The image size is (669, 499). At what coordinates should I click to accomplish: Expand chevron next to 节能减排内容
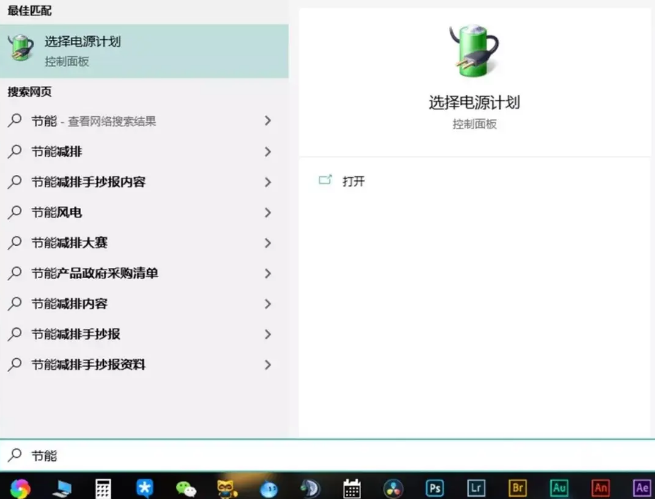268,304
